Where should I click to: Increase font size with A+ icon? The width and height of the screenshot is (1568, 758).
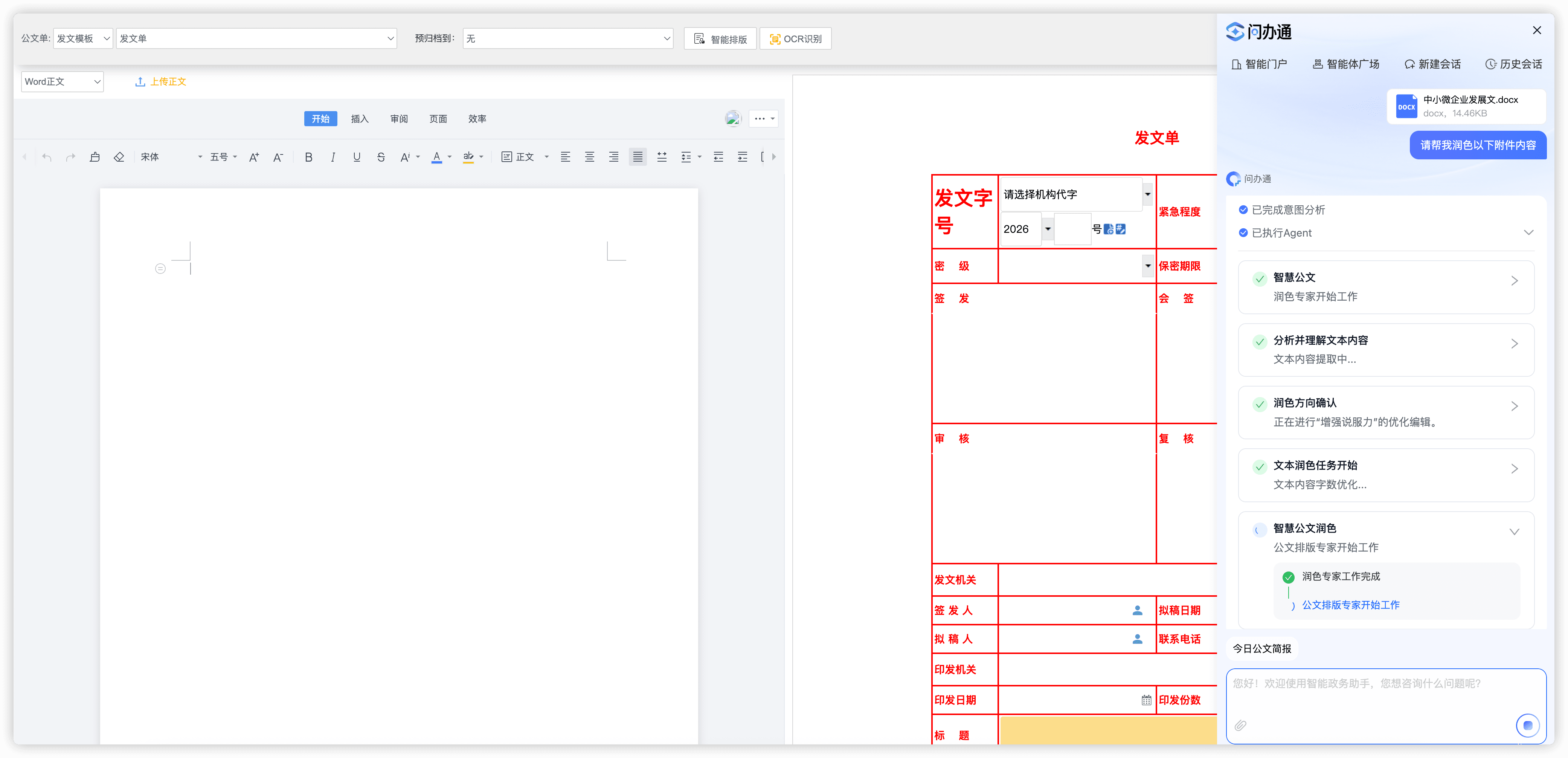(x=255, y=157)
